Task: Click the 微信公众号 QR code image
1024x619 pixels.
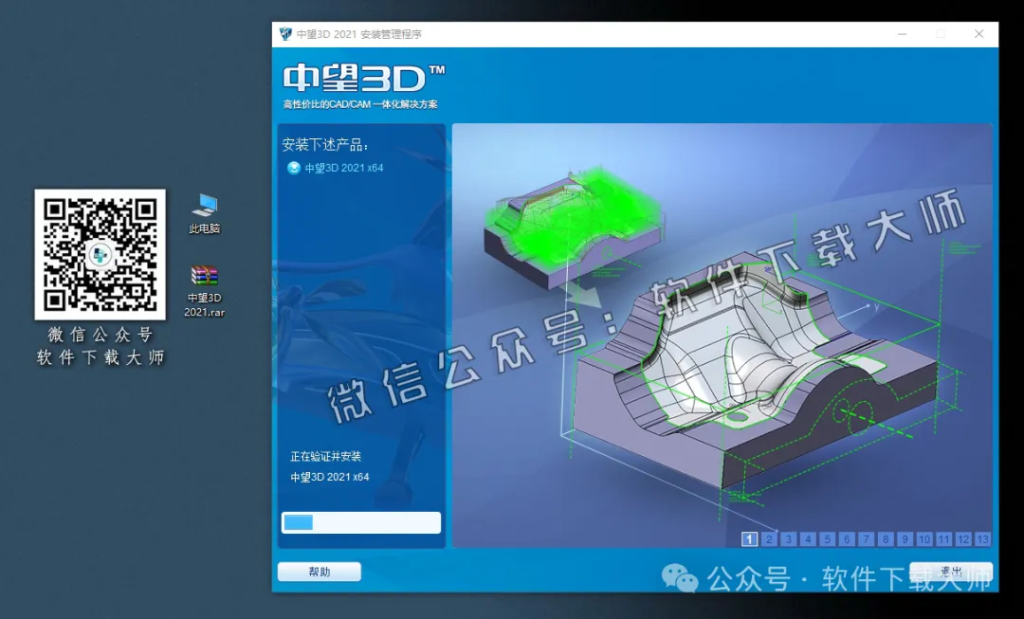Action: 100,254
